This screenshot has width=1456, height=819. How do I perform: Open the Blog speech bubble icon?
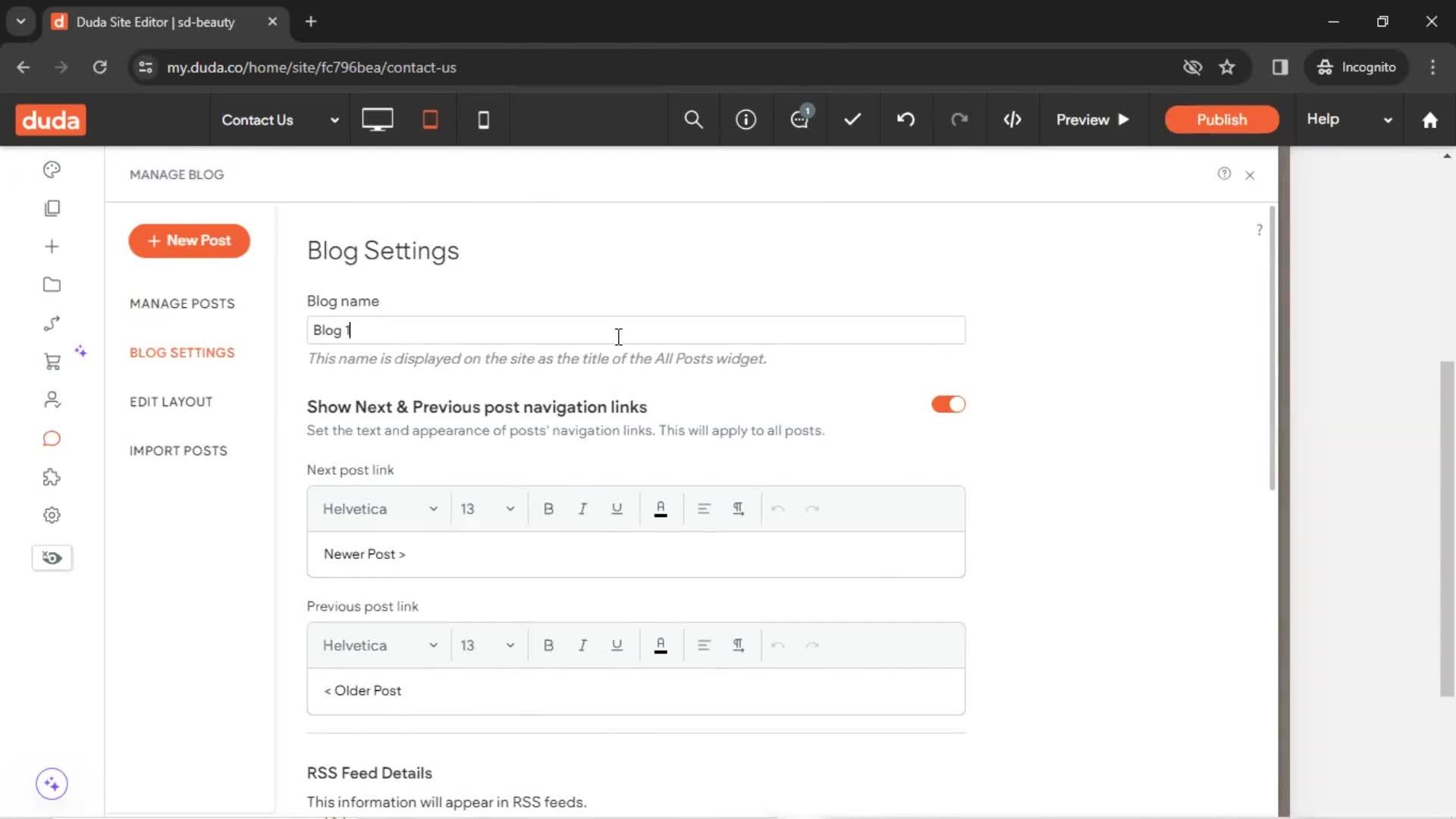pos(52,439)
